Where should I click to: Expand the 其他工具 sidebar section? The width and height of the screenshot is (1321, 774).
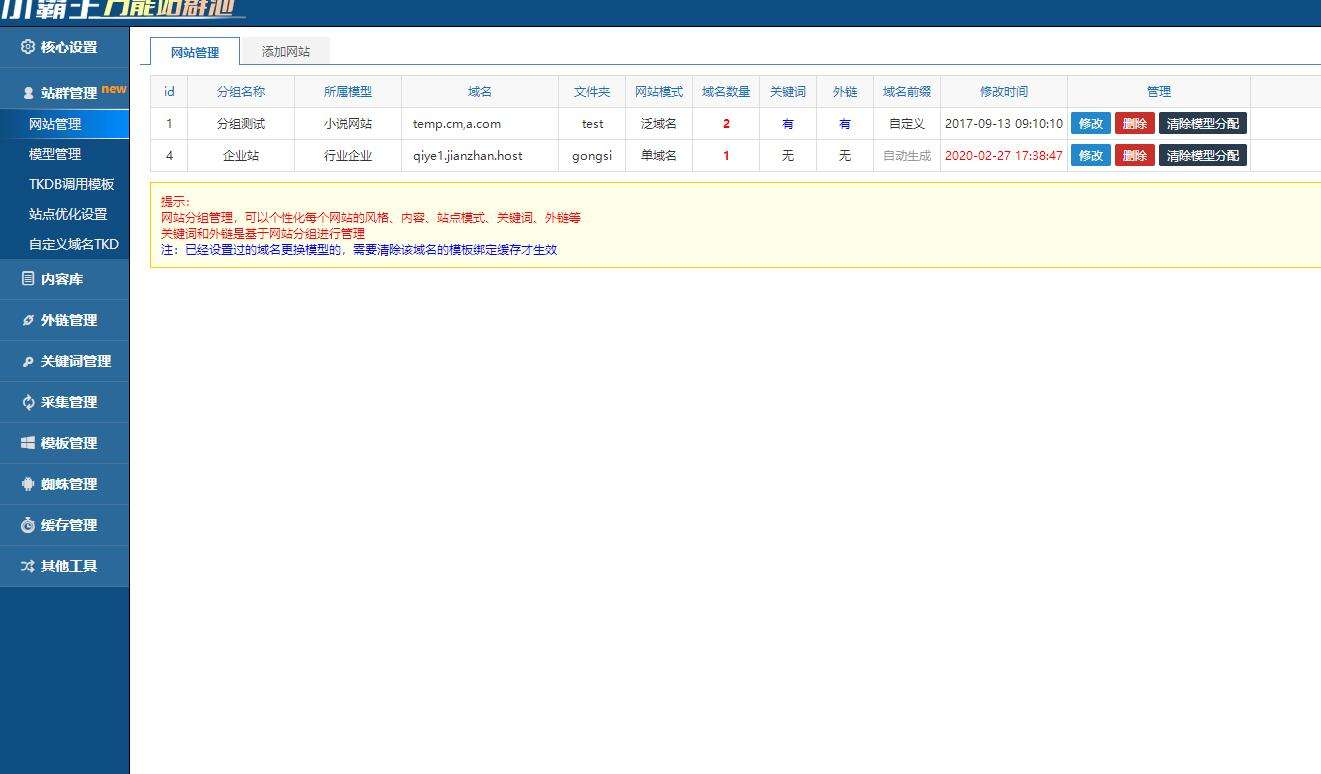(64, 566)
